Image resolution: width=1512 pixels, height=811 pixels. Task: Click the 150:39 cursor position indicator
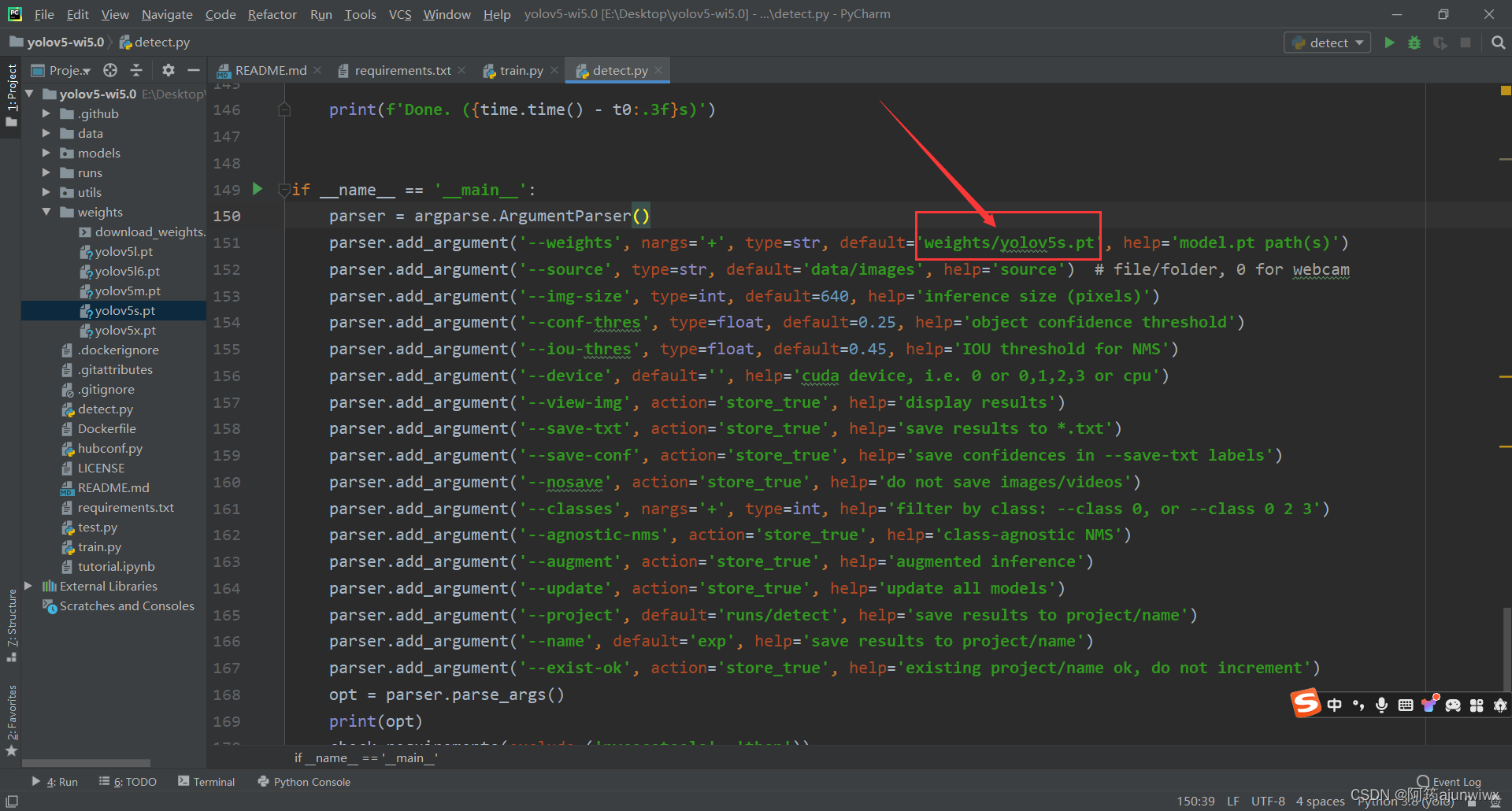coord(1195,801)
